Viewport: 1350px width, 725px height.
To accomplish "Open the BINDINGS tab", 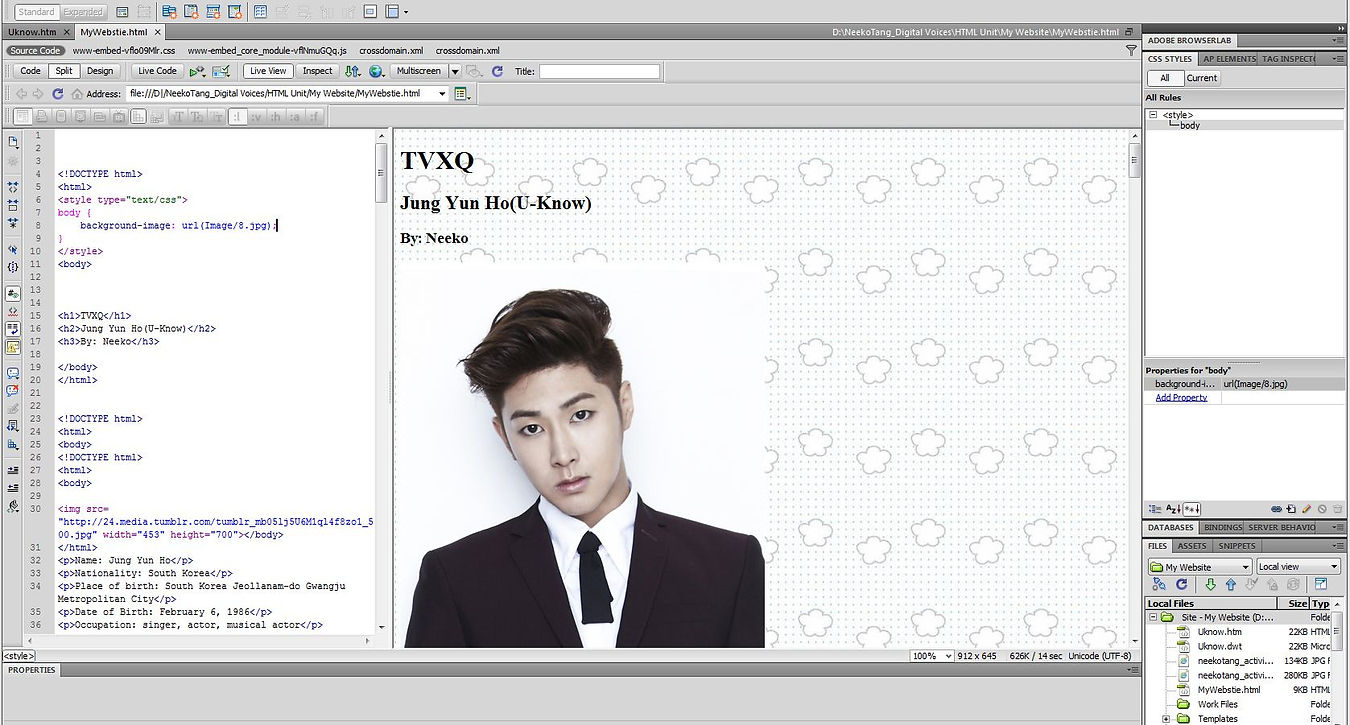I will 1222,527.
